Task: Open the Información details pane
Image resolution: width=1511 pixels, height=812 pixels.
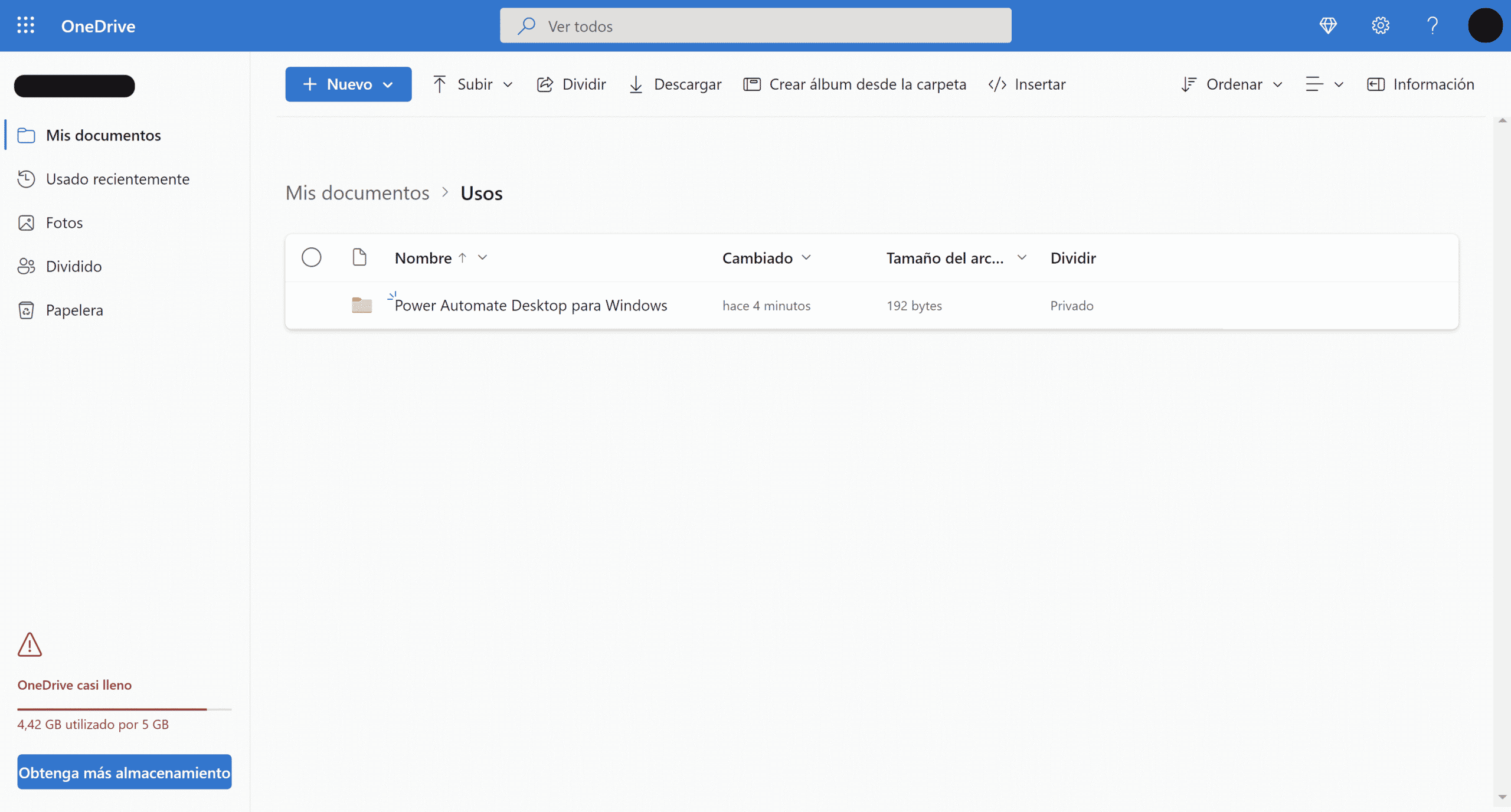Action: coord(1420,84)
